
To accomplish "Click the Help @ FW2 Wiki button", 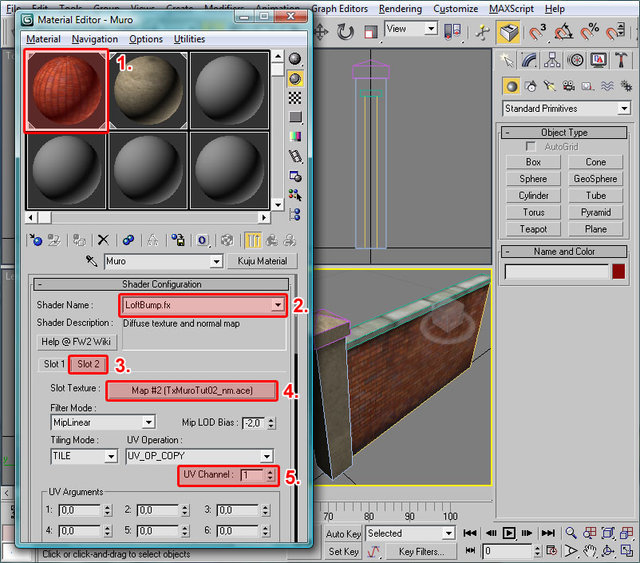I will (78, 341).
